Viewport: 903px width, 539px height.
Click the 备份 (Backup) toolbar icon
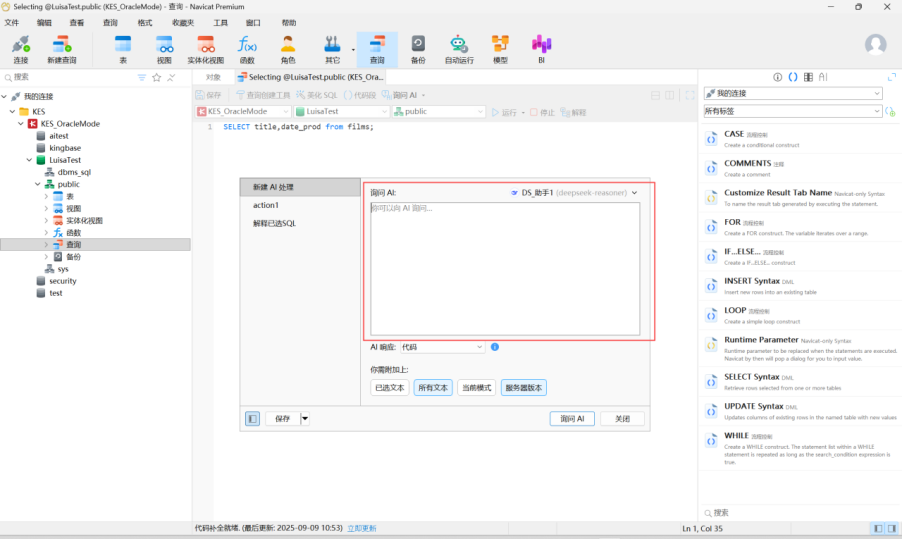[418, 49]
